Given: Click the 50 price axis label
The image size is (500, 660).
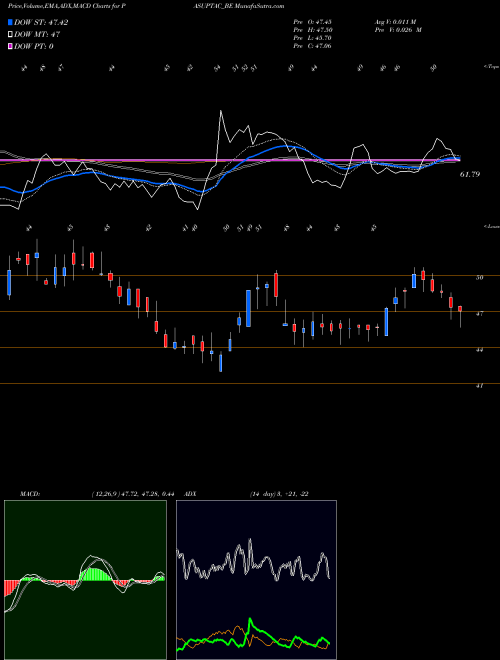Looking at the screenshot, I should (479, 277).
